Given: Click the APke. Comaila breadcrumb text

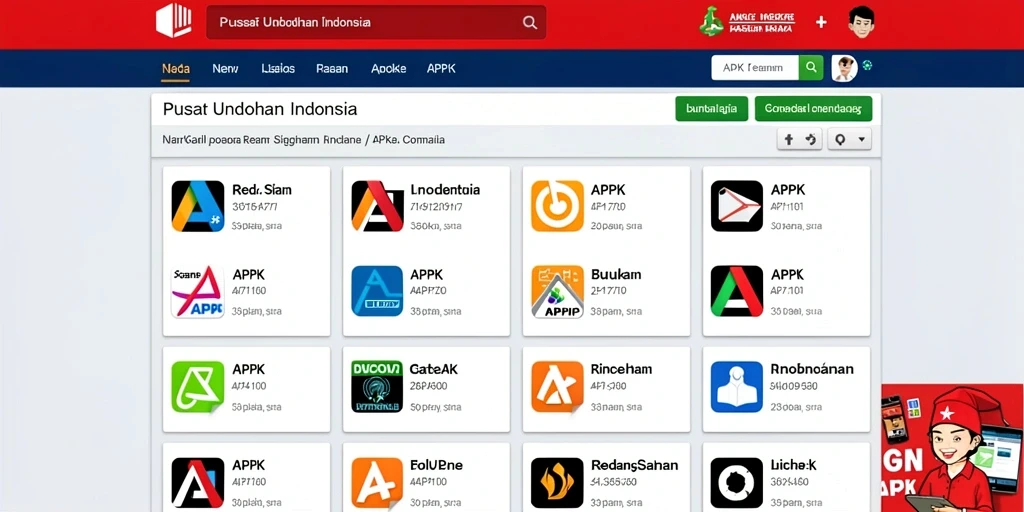Looking at the screenshot, I should click(x=409, y=139).
